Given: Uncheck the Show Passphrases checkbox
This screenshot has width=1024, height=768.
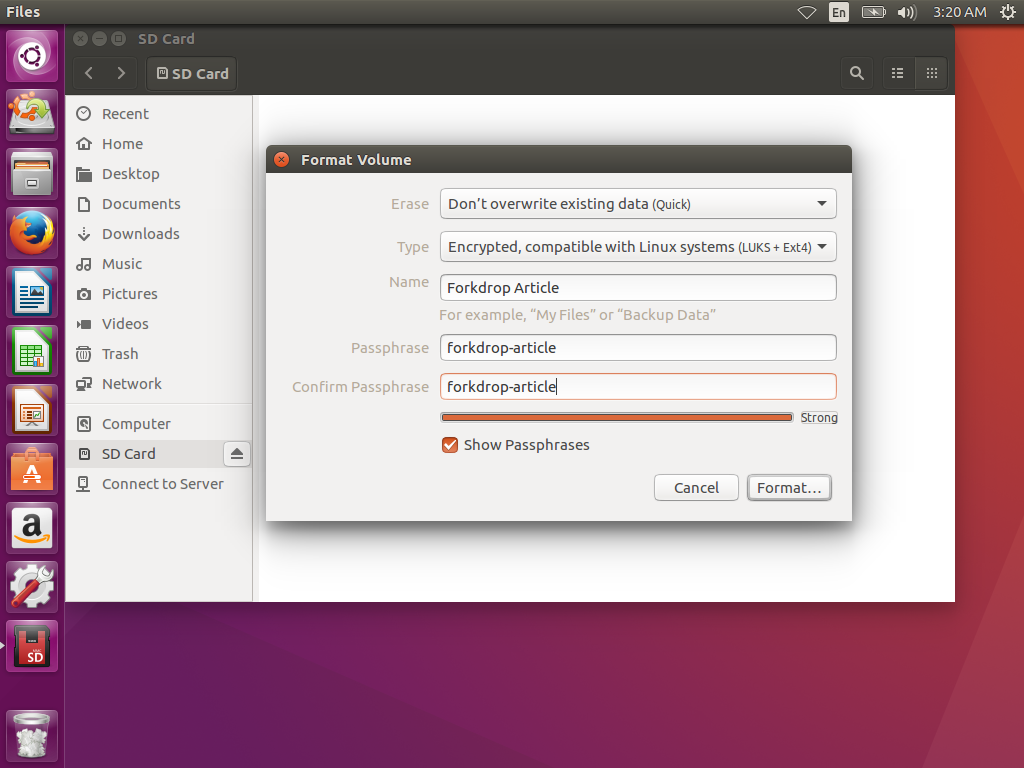Looking at the screenshot, I should [450, 445].
